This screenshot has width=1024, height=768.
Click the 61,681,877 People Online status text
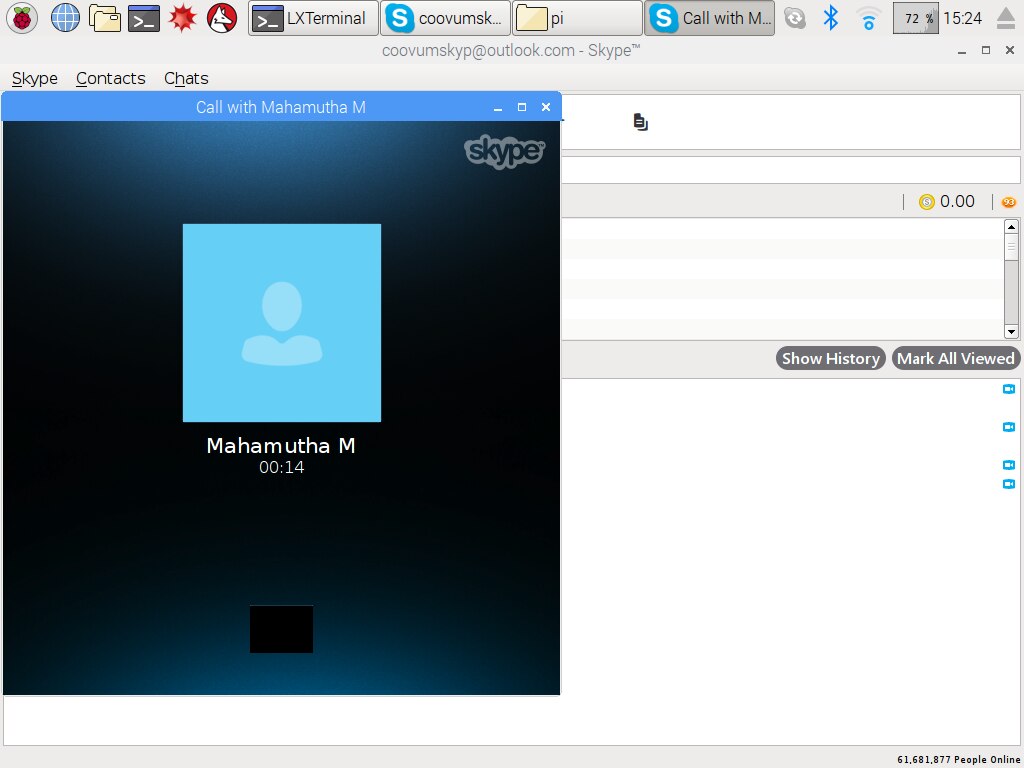point(957,760)
